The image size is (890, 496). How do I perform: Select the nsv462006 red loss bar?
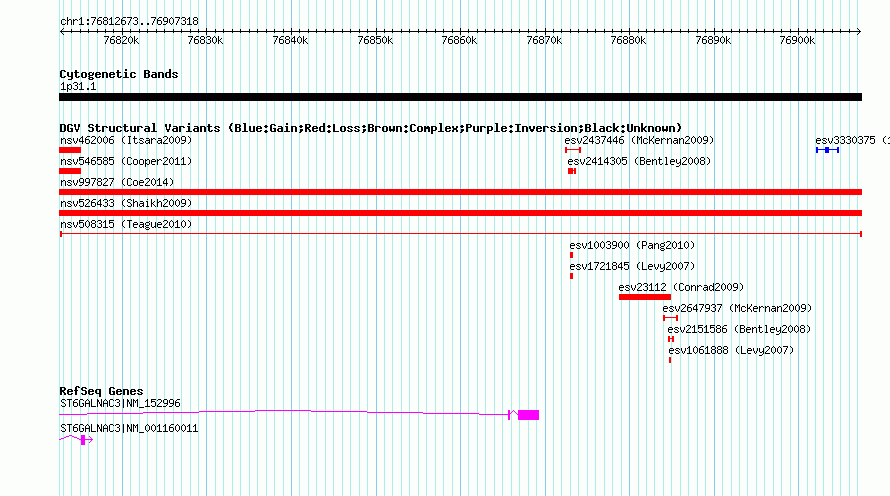click(70, 150)
